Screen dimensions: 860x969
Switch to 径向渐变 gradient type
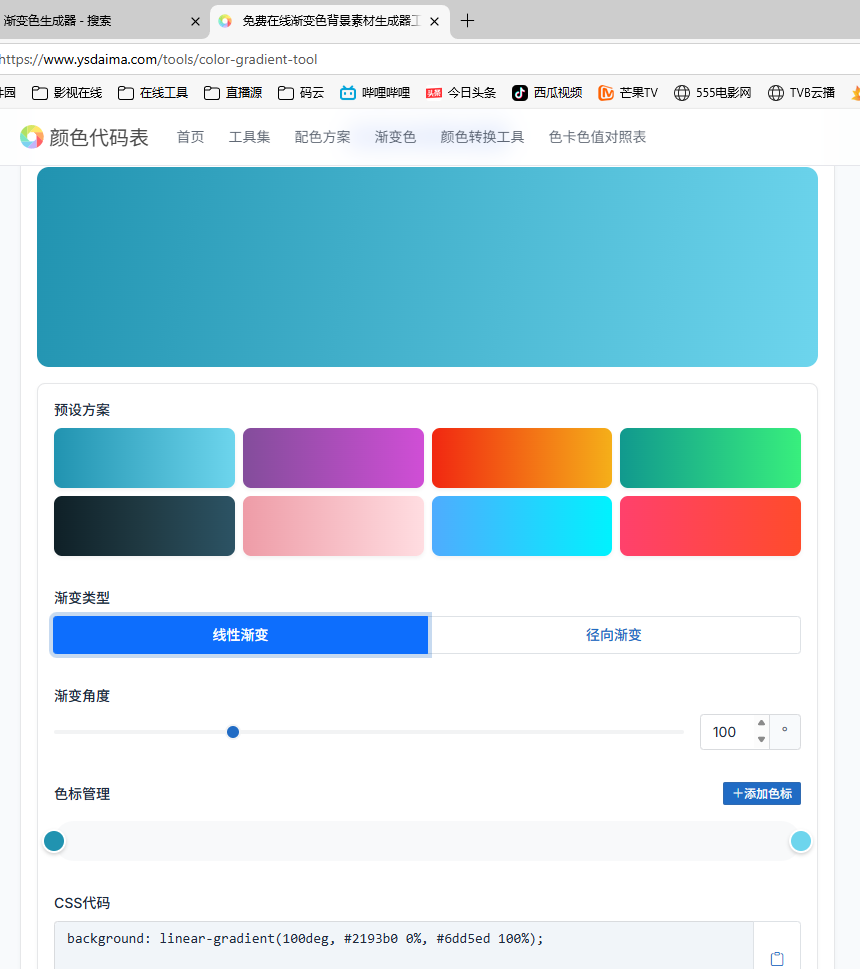pos(614,635)
